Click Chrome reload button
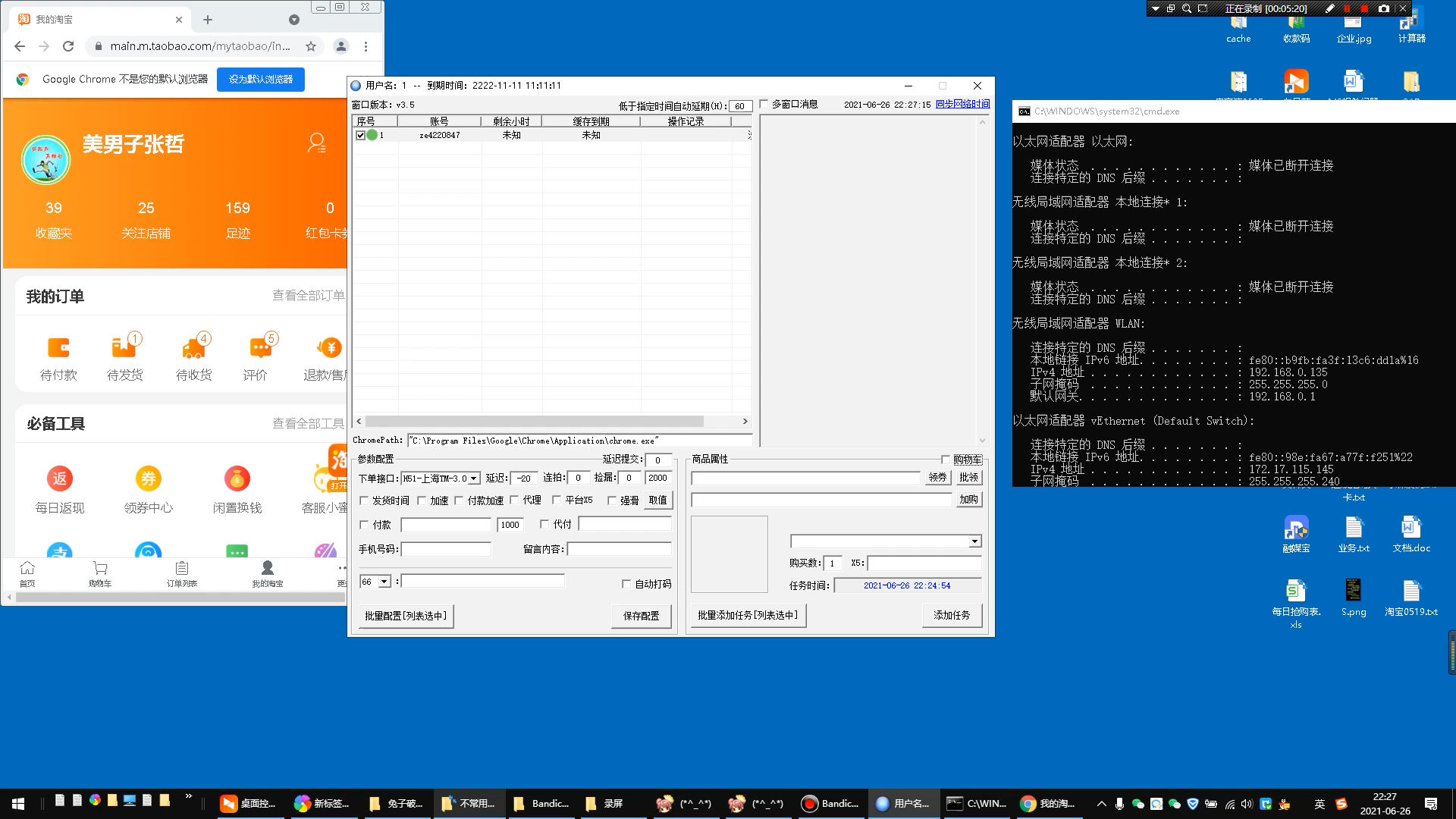The width and height of the screenshot is (1456, 819). point(68,46)
